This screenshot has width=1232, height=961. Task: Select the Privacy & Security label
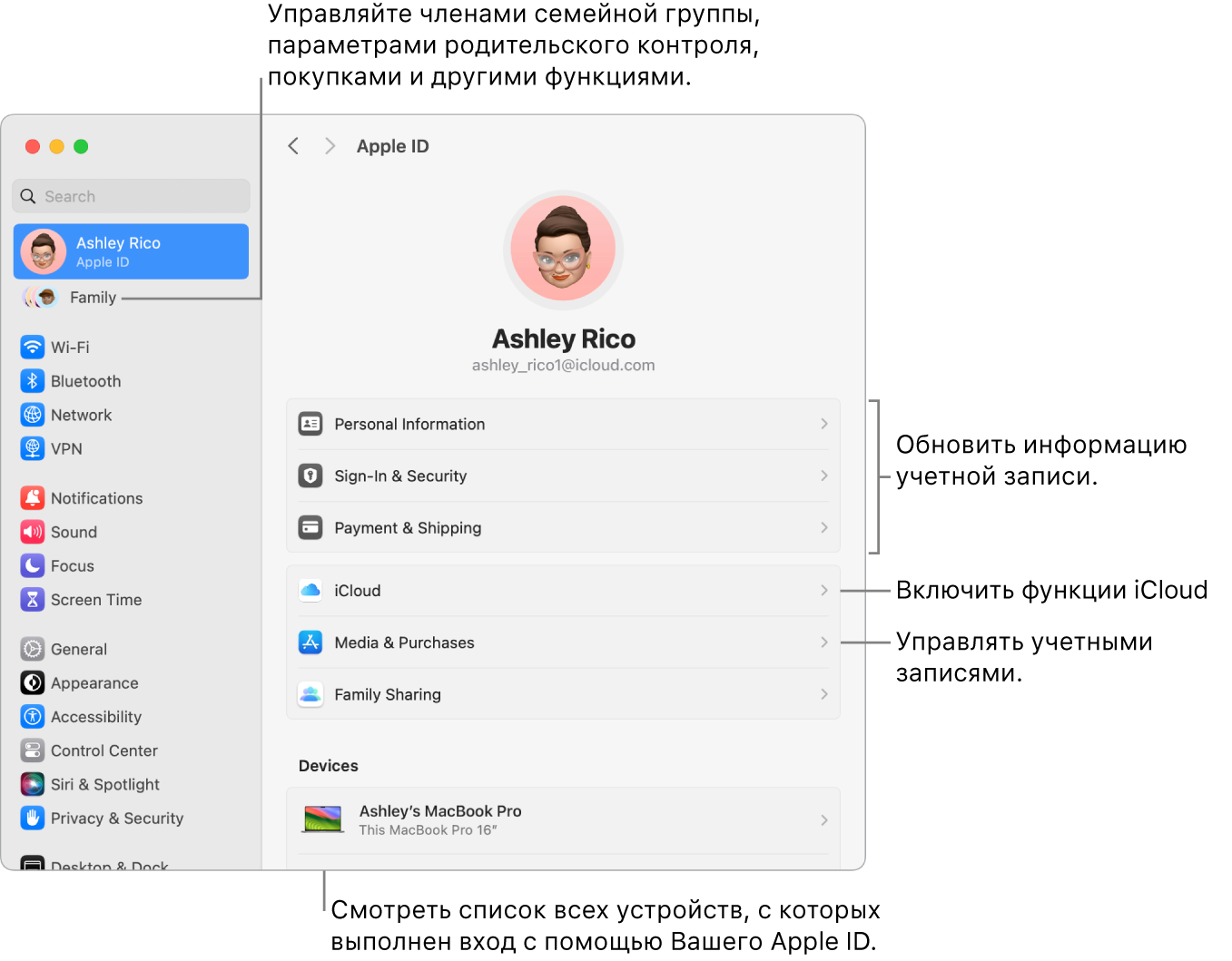click(117, 819)
